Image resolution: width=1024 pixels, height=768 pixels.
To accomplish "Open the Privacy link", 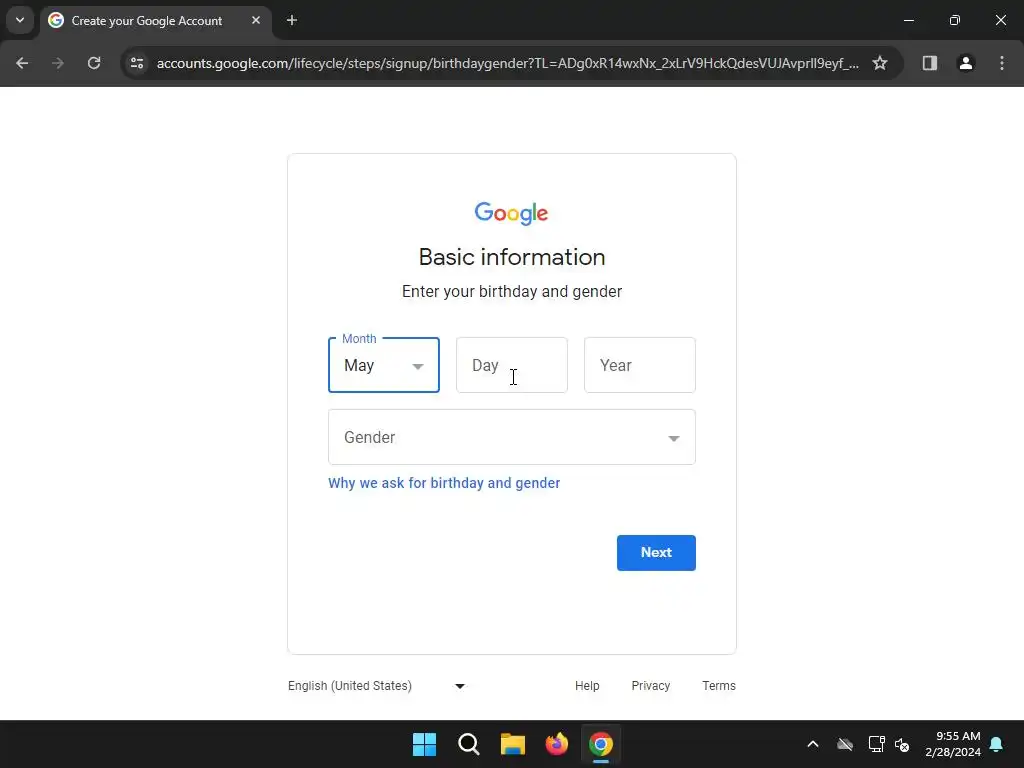I will (650, 686).
